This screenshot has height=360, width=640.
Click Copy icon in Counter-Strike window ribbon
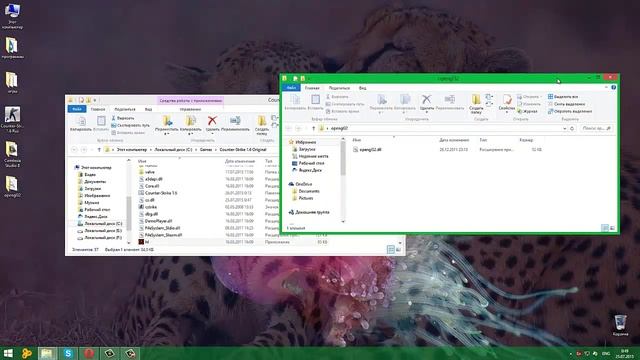tap(80, 121)
